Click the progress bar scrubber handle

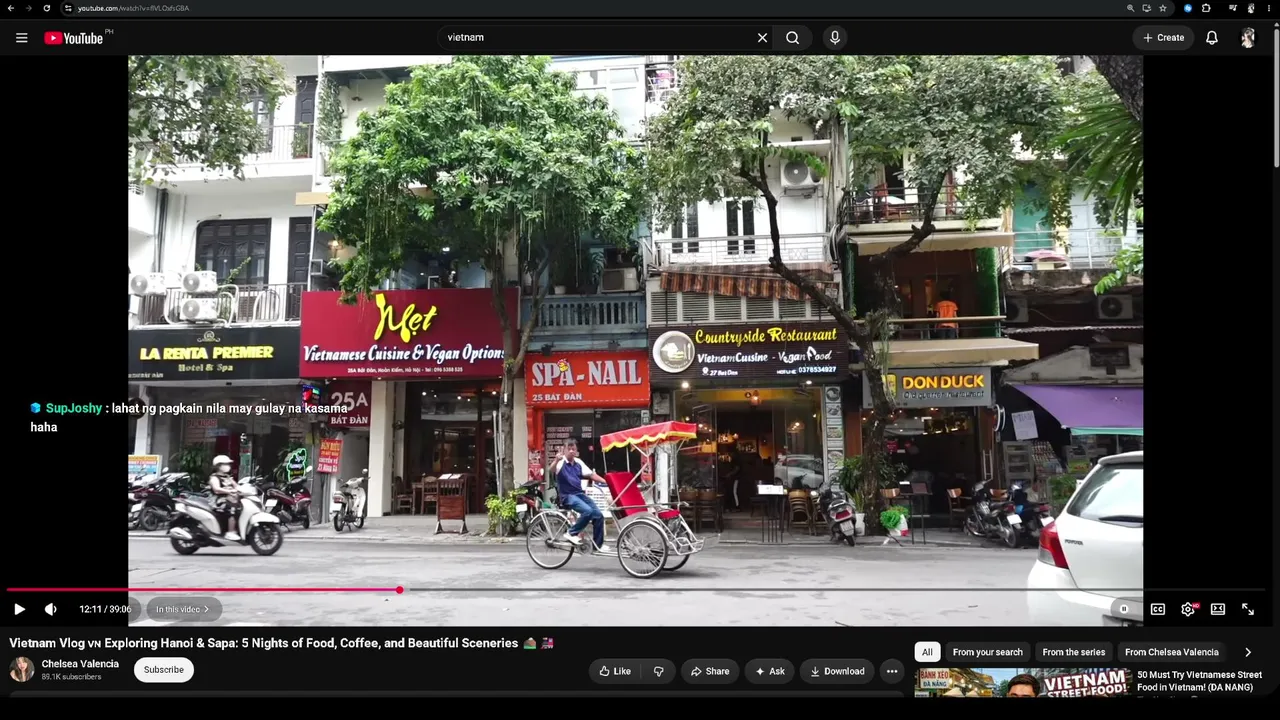pyautogui.click(x=400, y=590)
